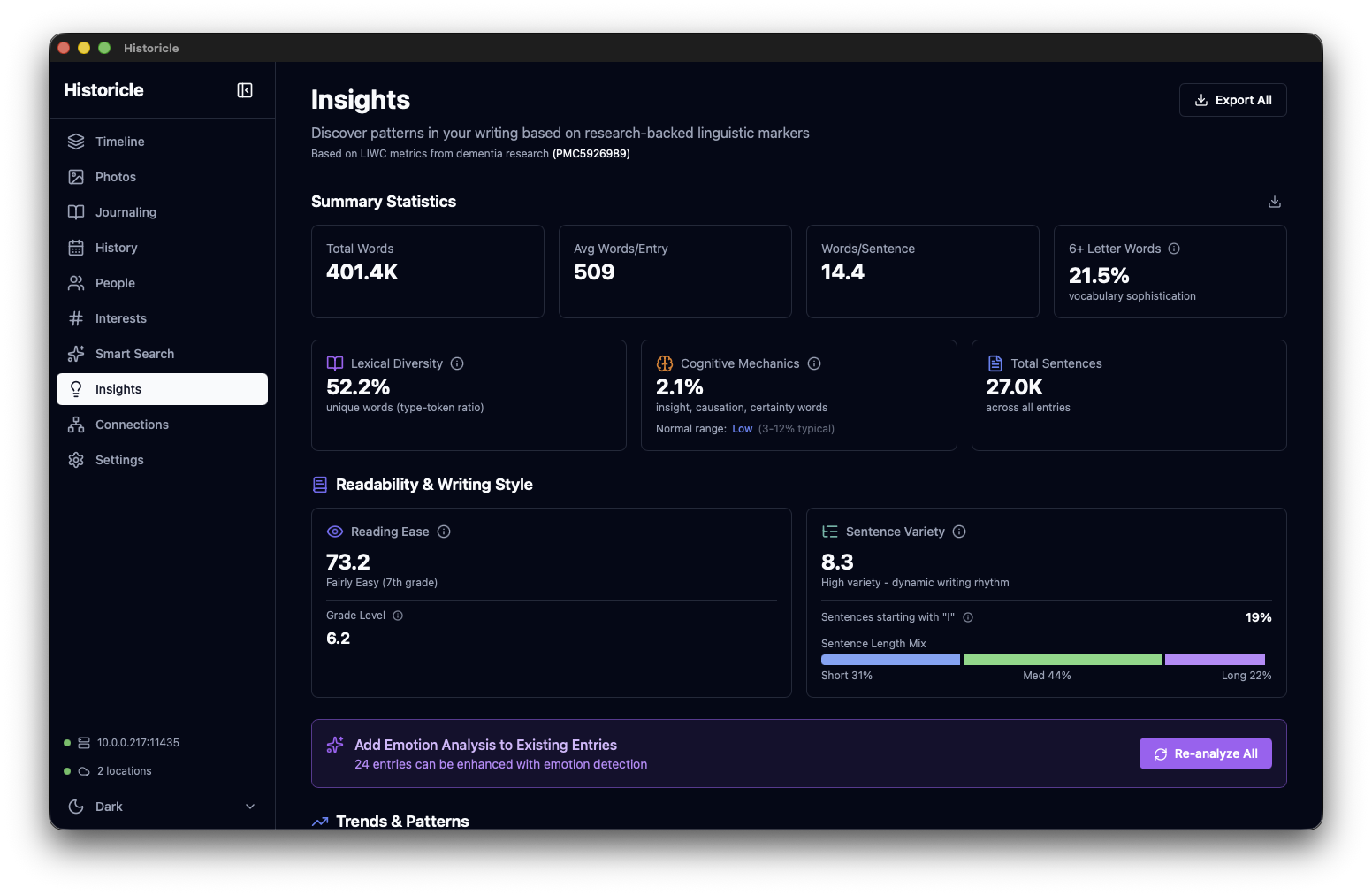1372x895 pixels.
Task: Open the Settings page
Action: coord(119,460)
